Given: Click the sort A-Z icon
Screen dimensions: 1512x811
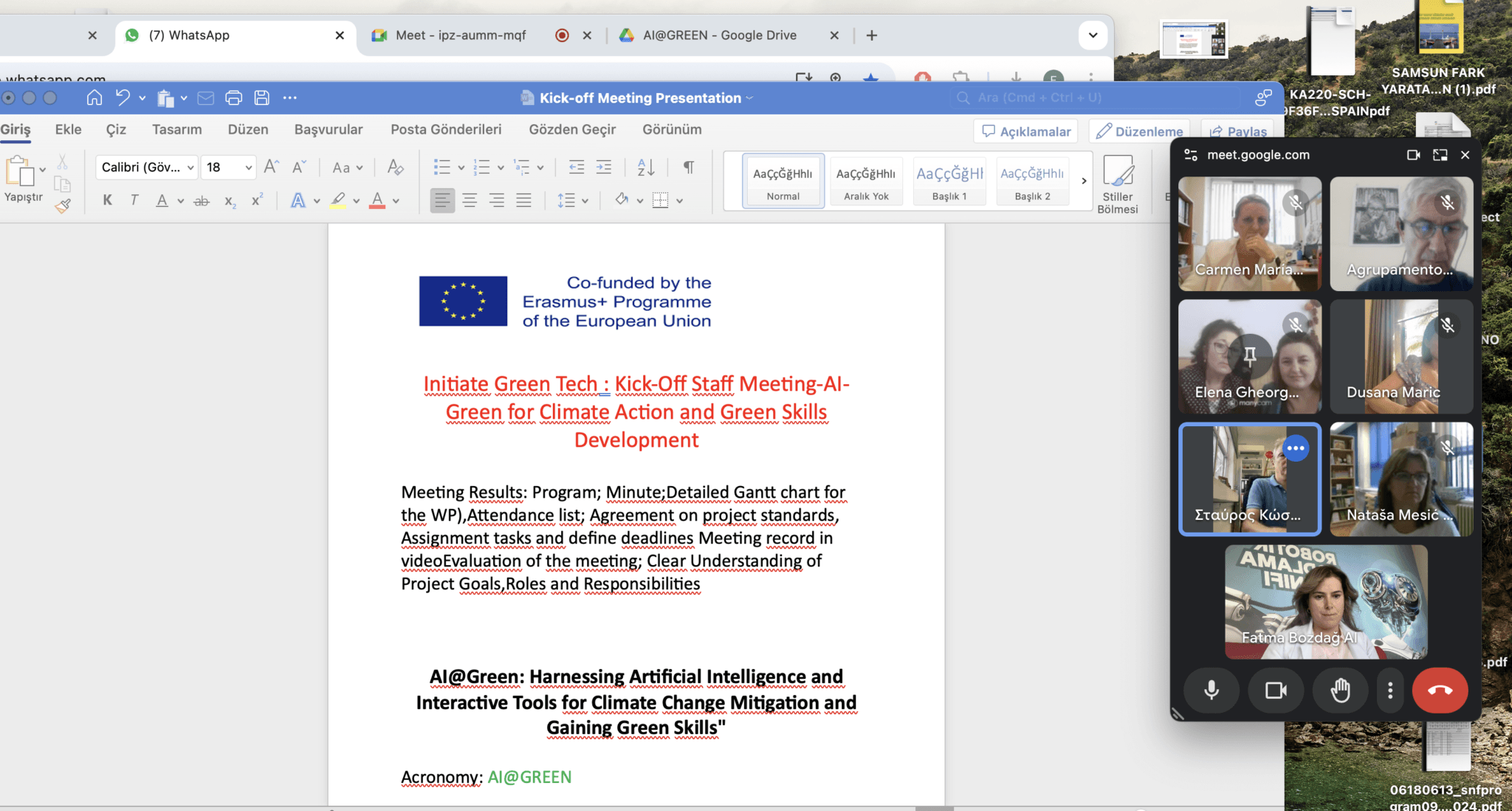Looking at the screenshot, I should click(646, 167).
